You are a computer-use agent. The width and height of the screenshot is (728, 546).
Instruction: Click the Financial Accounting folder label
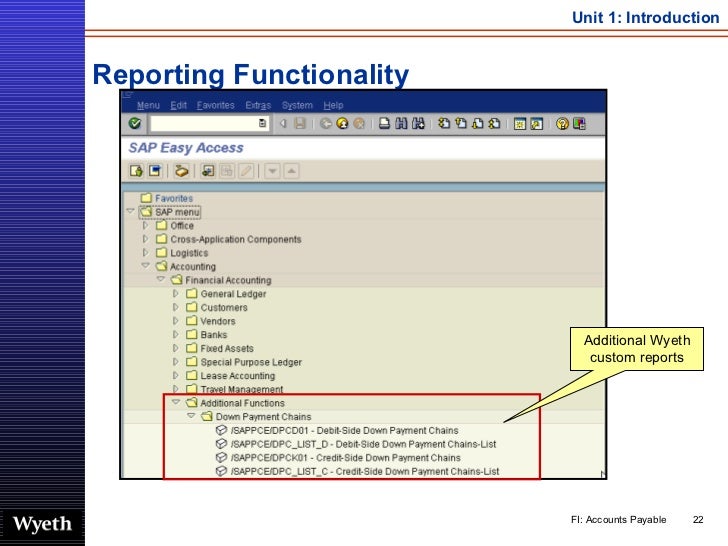pyautogui.click(x=228, y=280)
